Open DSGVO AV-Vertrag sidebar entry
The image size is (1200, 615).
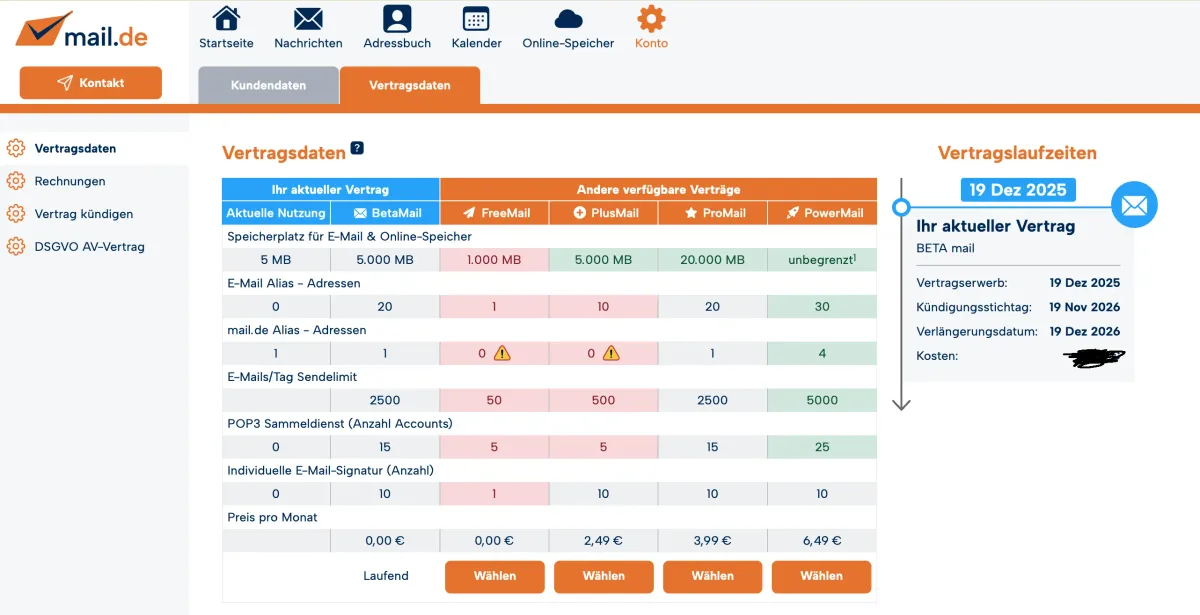click(x=89, y=246)
